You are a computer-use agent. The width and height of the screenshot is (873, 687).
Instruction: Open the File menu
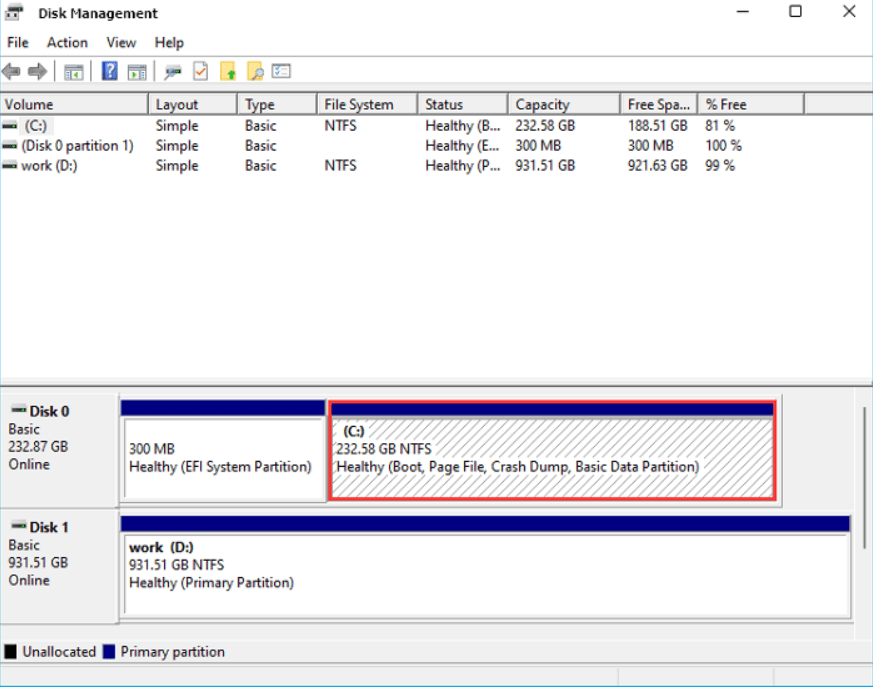tap(17, 42)
